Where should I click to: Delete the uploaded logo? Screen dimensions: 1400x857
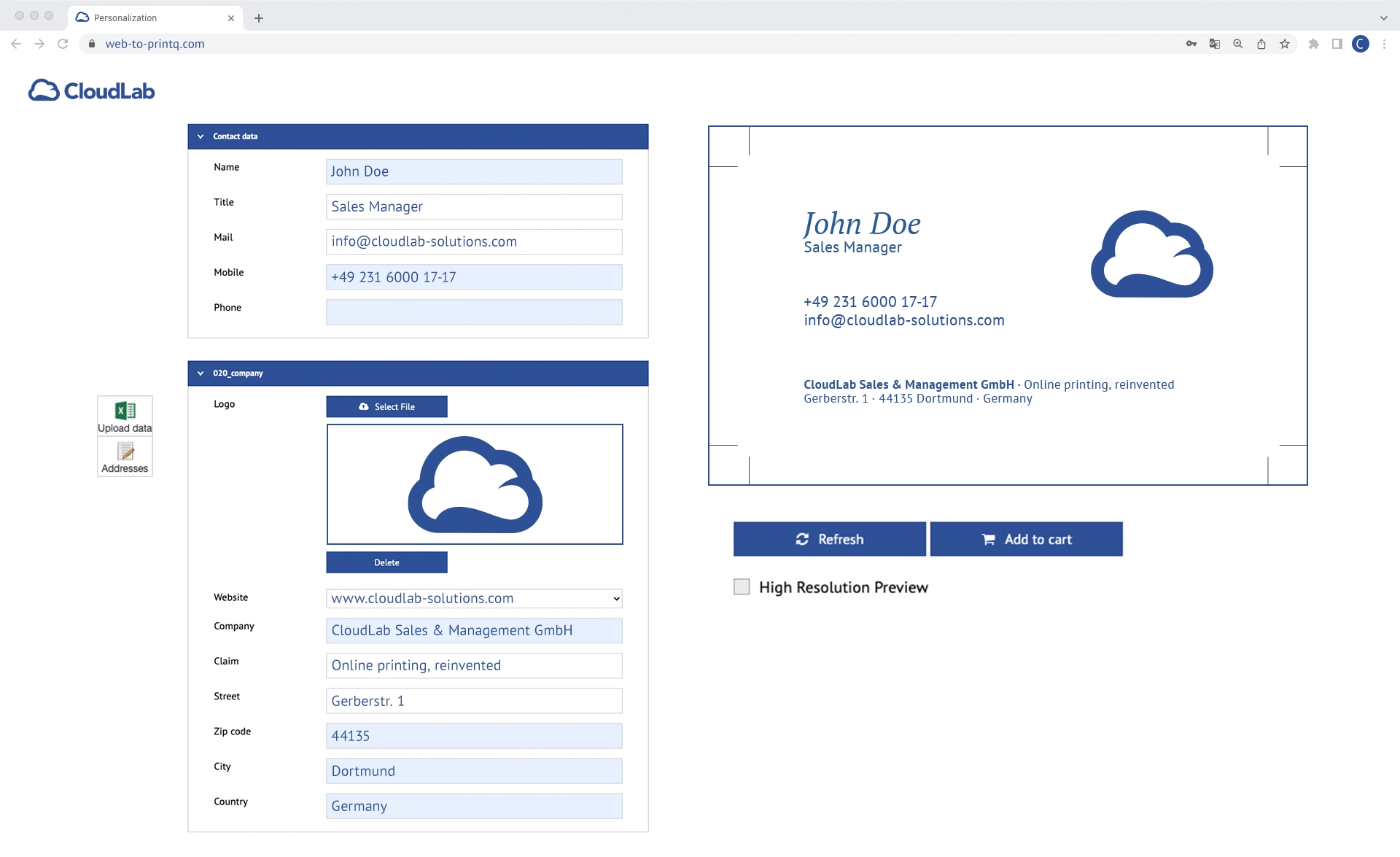(x=386, y=562)
